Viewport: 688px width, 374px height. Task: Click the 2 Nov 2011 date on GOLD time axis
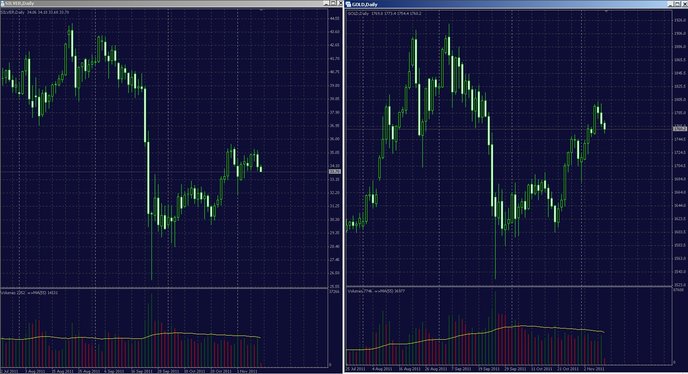pyautogui.click(x=594, y=369)
